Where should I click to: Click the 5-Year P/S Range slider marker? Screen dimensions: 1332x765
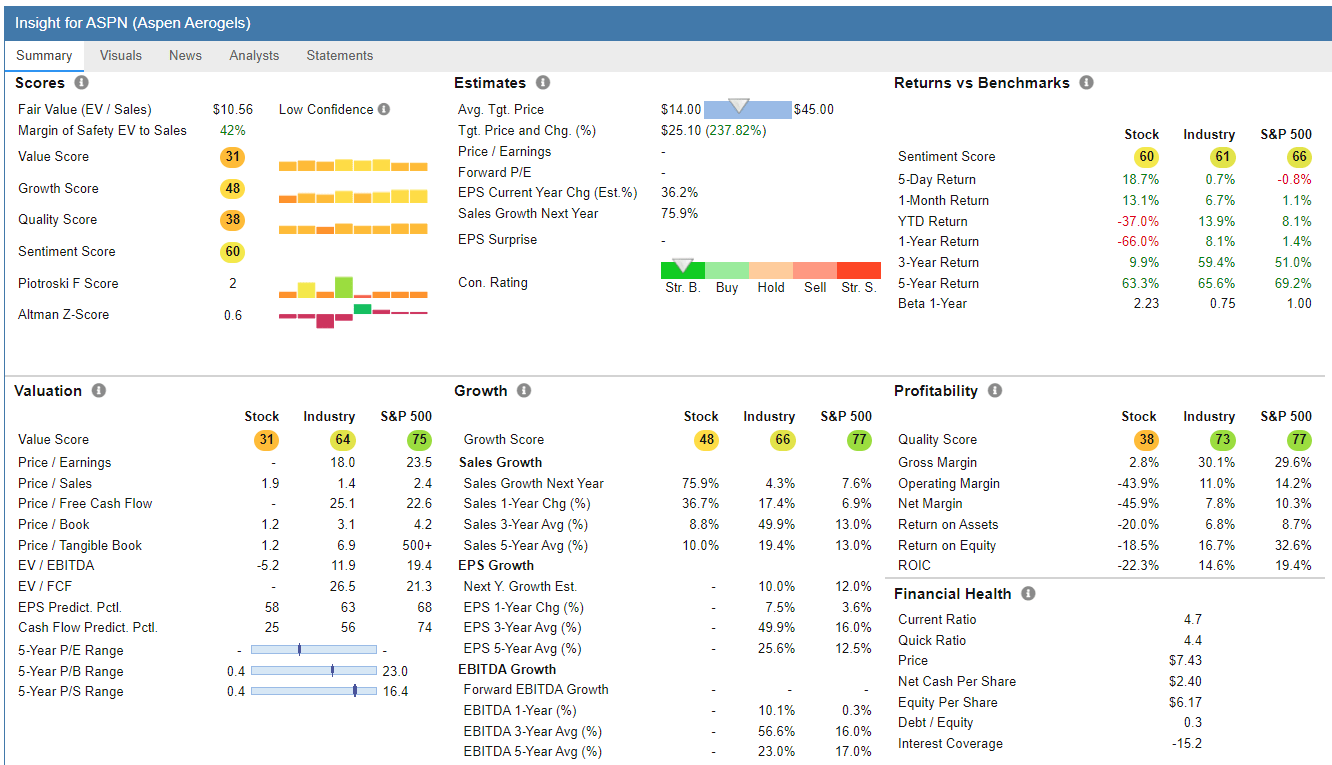[x=355, y=691]
